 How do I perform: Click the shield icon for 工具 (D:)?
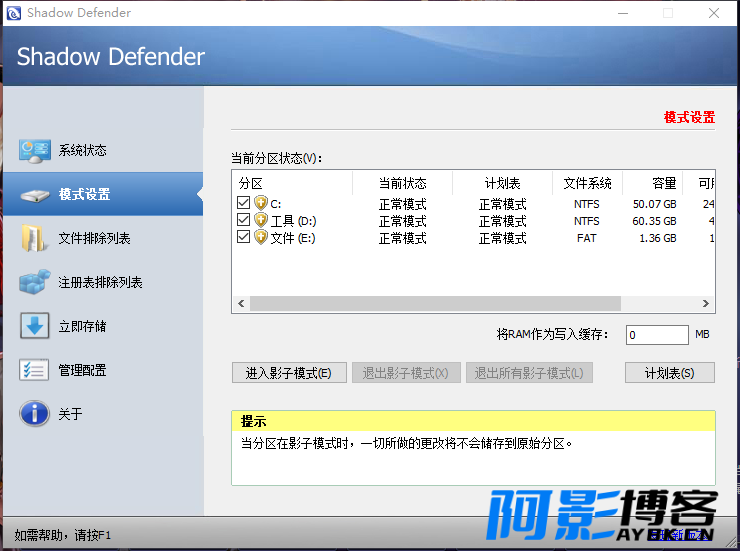tap(261, 220)
